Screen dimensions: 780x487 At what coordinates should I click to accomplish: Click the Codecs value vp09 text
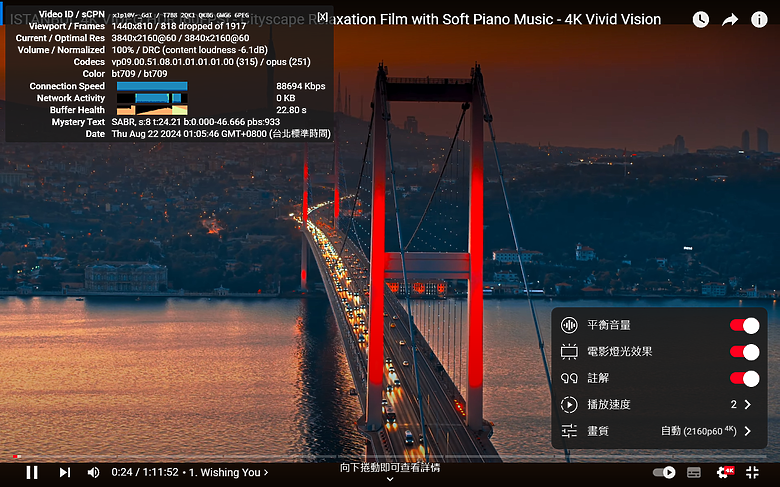point(211,62)
